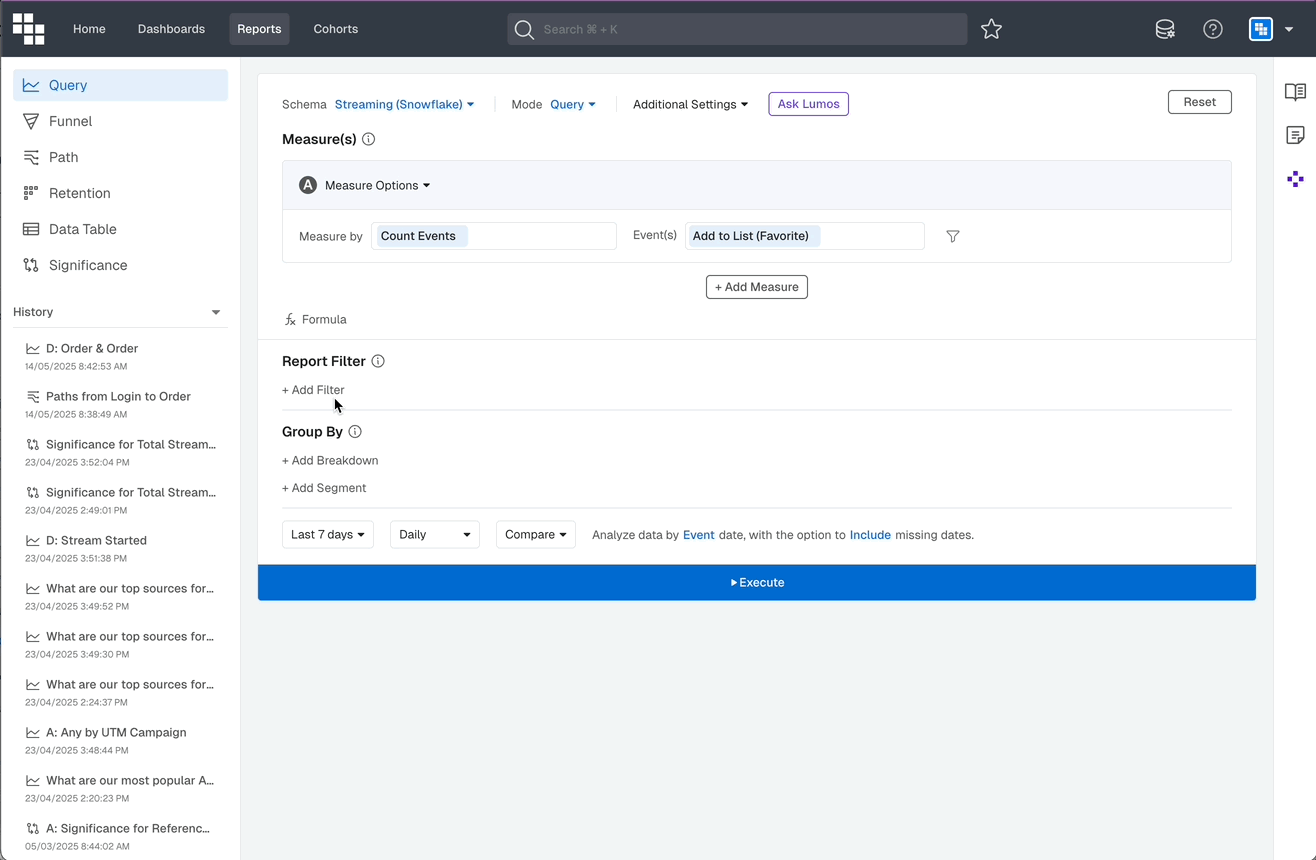
Task: Click the purple Lumos sparkle icon
Action: (x=1295, y=179)
